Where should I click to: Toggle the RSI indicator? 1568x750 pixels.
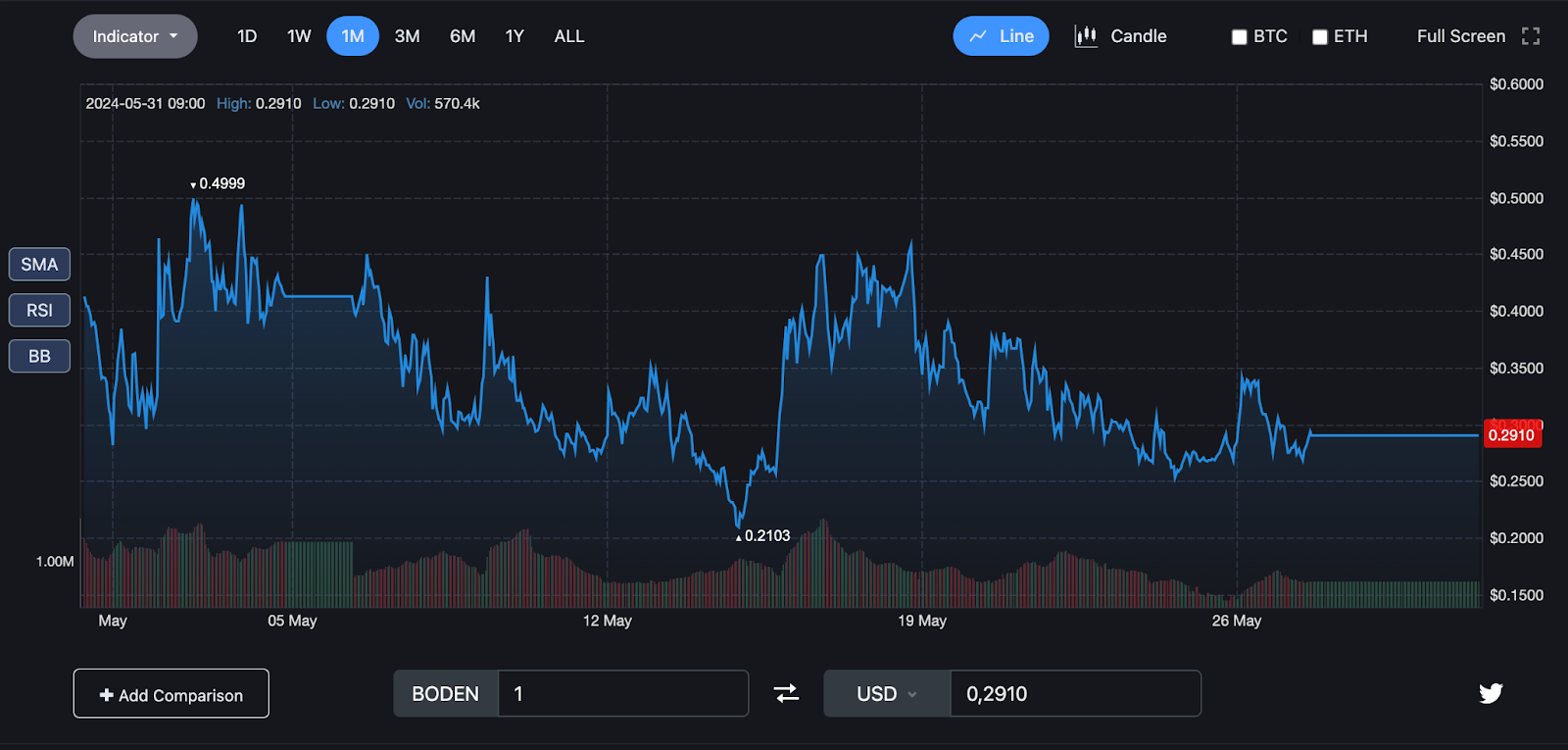click(x=39, y=311)
